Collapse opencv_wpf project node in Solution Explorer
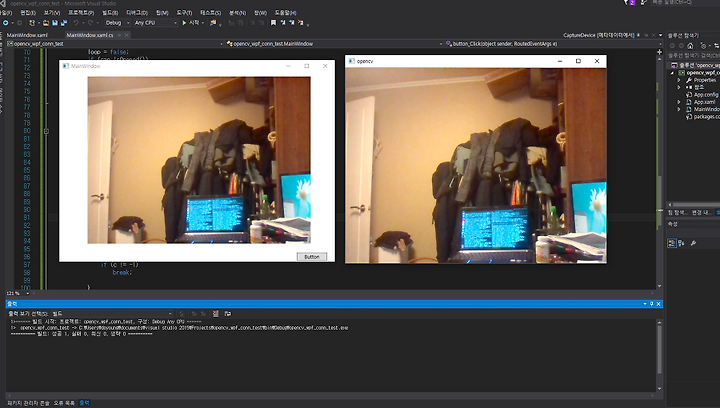This screenshot has height=408, width=720. [x=672, y=73]
